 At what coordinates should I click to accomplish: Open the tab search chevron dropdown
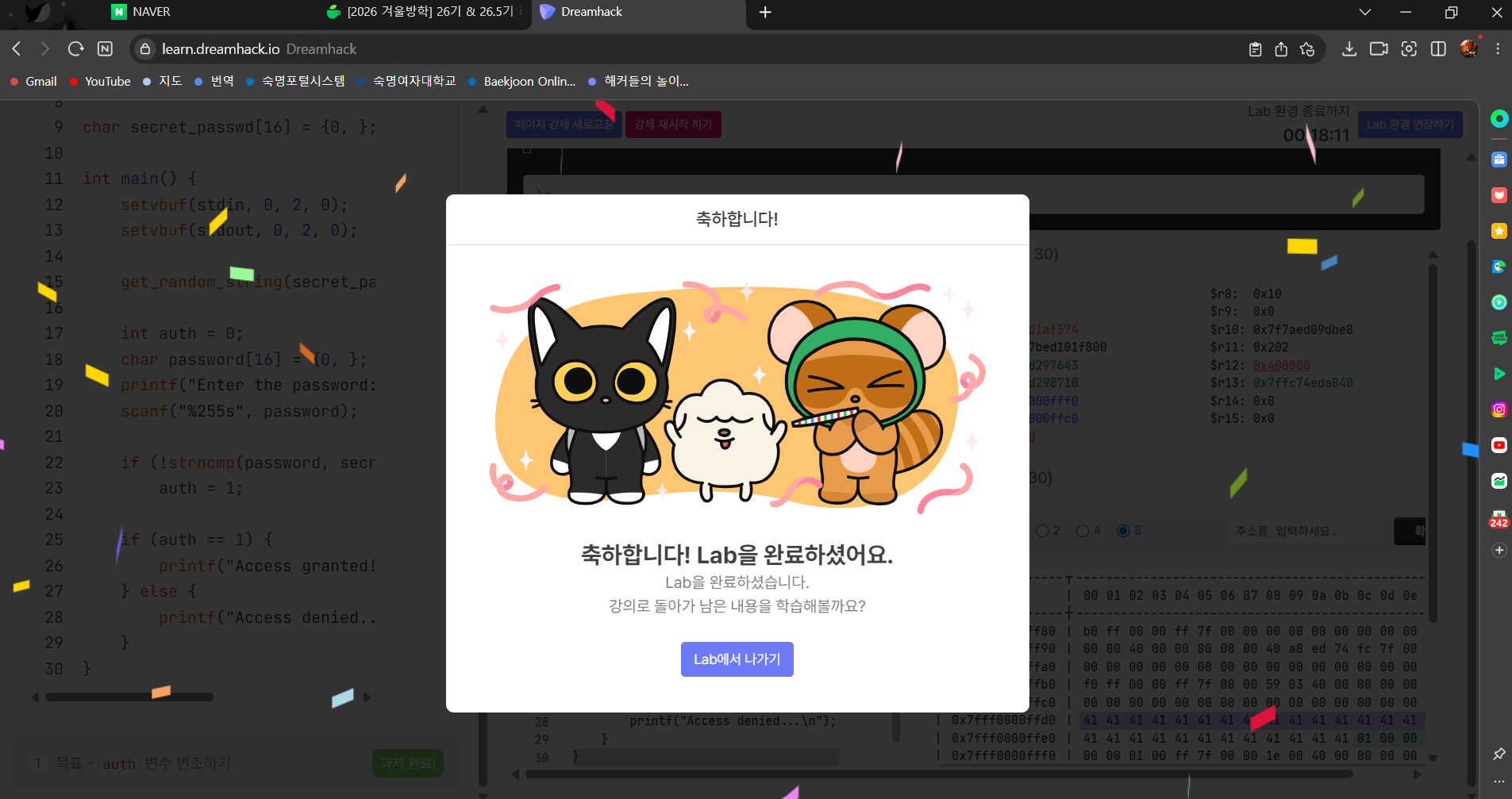[x=1364, y=12]
